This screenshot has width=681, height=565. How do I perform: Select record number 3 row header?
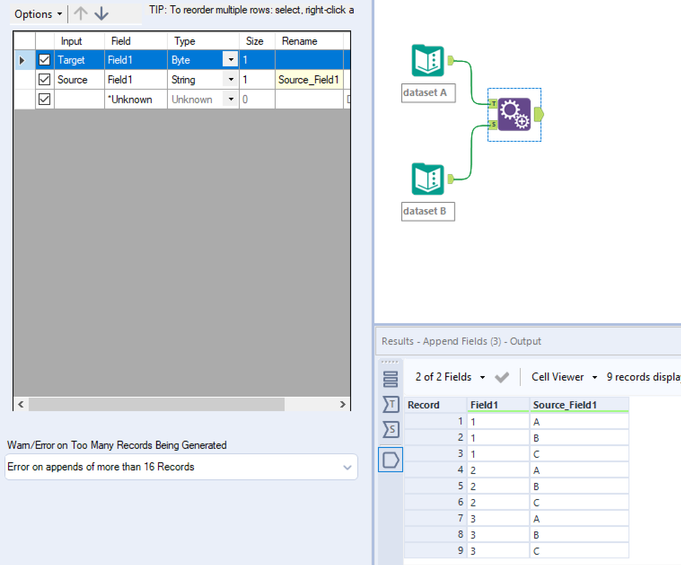(x=436, y=454)
